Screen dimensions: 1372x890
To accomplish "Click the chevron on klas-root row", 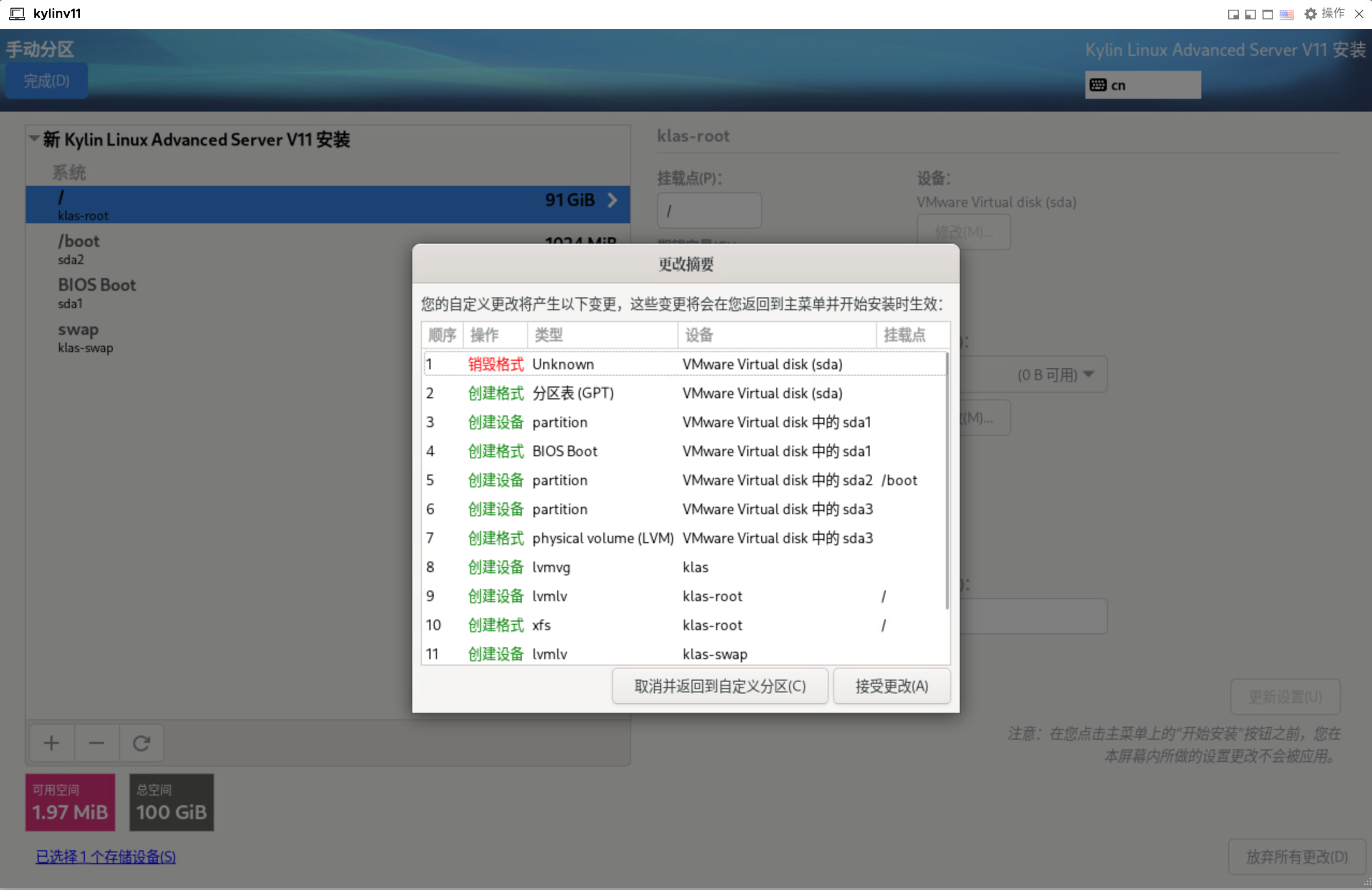I will pos(612,200).
